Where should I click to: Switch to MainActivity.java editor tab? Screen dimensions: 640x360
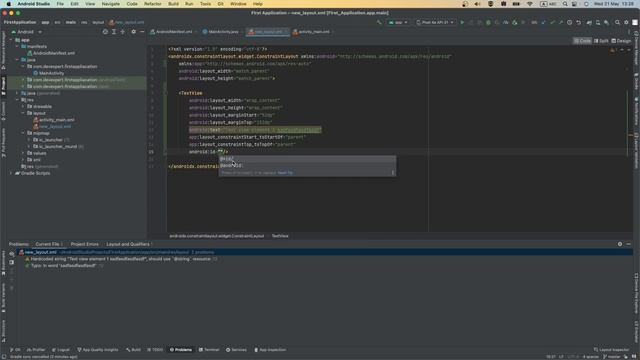coord(222,31)
